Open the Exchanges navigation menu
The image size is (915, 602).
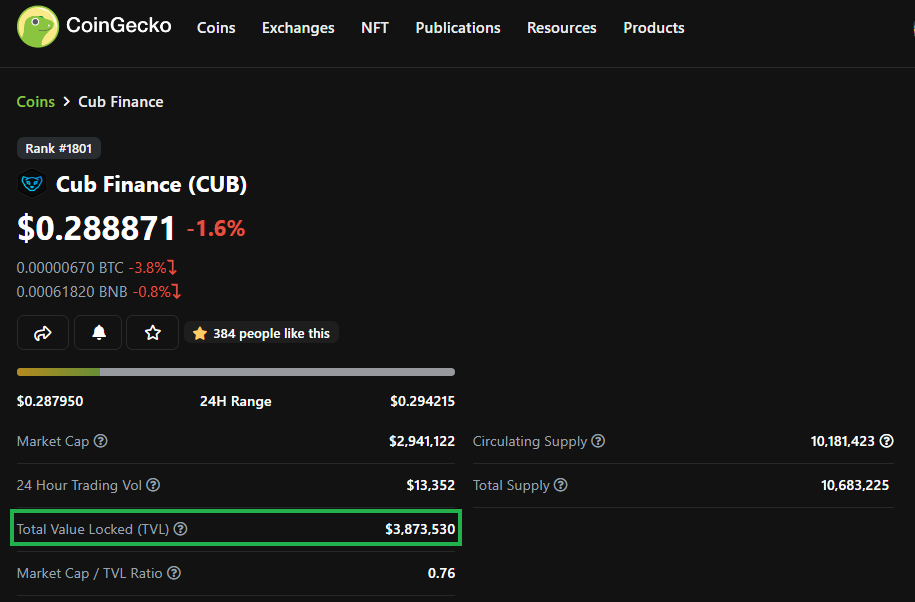pyautogui.click(x=298, y=27)
